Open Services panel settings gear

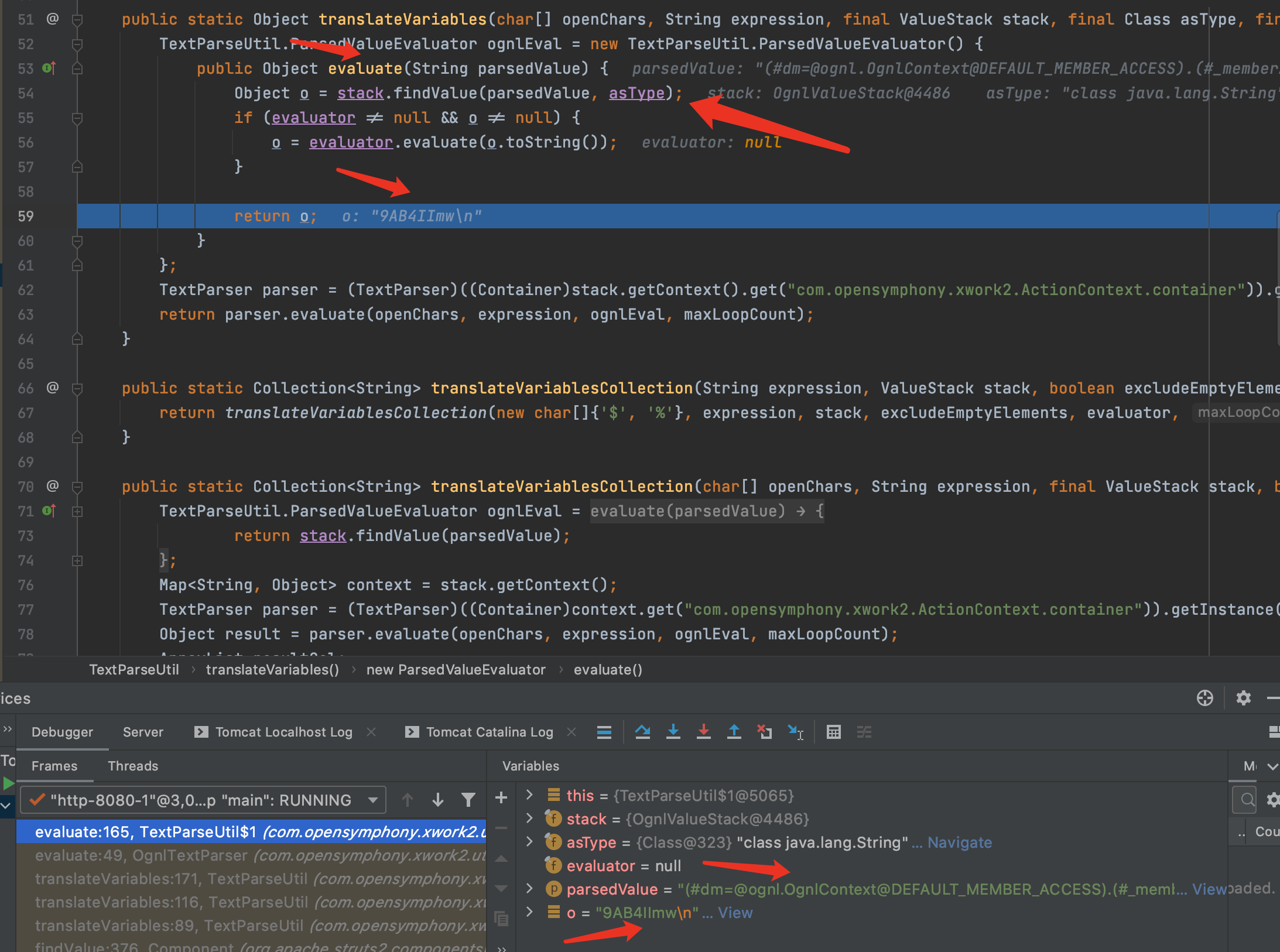click(1244, 698)
